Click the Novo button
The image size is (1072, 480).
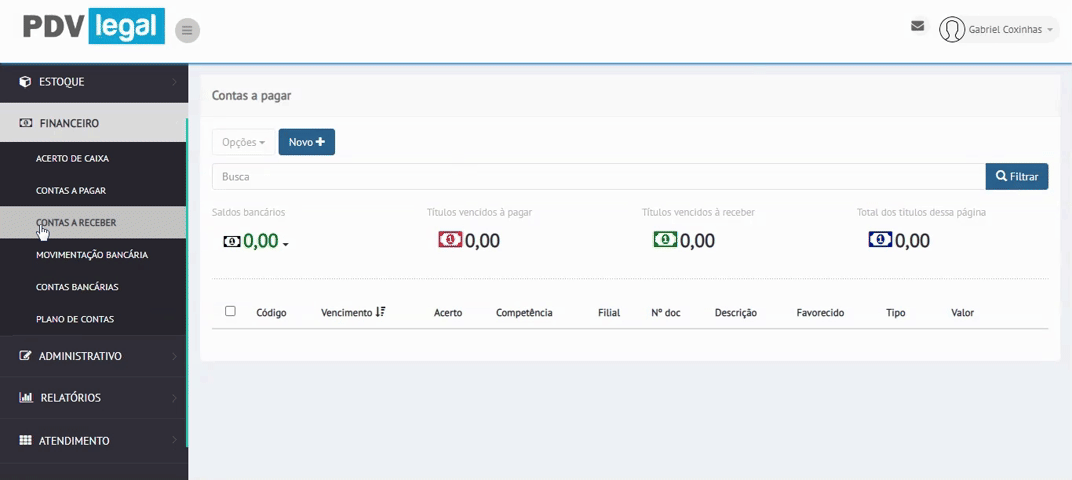pyautogui.click(x=306, y=142)
